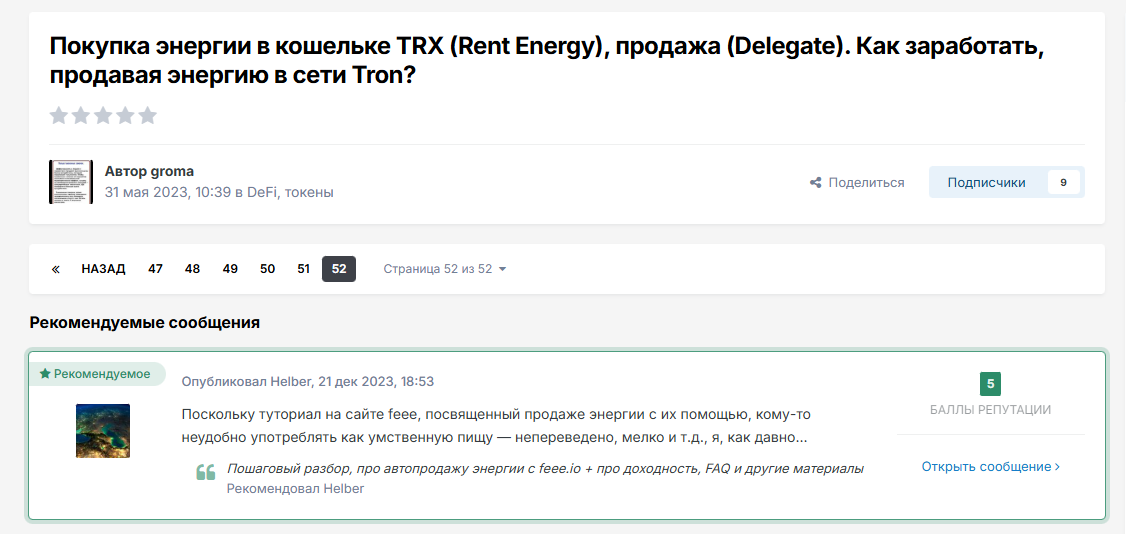Click the Подписчики followers button
This screenshot has width=1126, height=534.
point(986,182)
